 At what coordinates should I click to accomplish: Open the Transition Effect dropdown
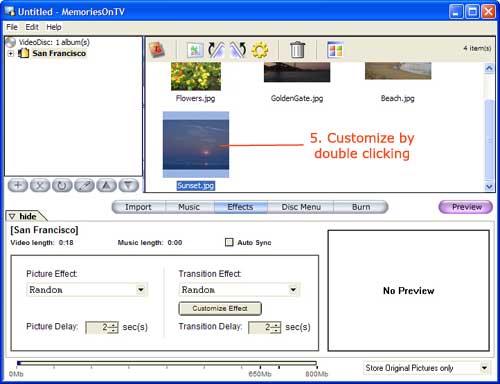point(293,290)
